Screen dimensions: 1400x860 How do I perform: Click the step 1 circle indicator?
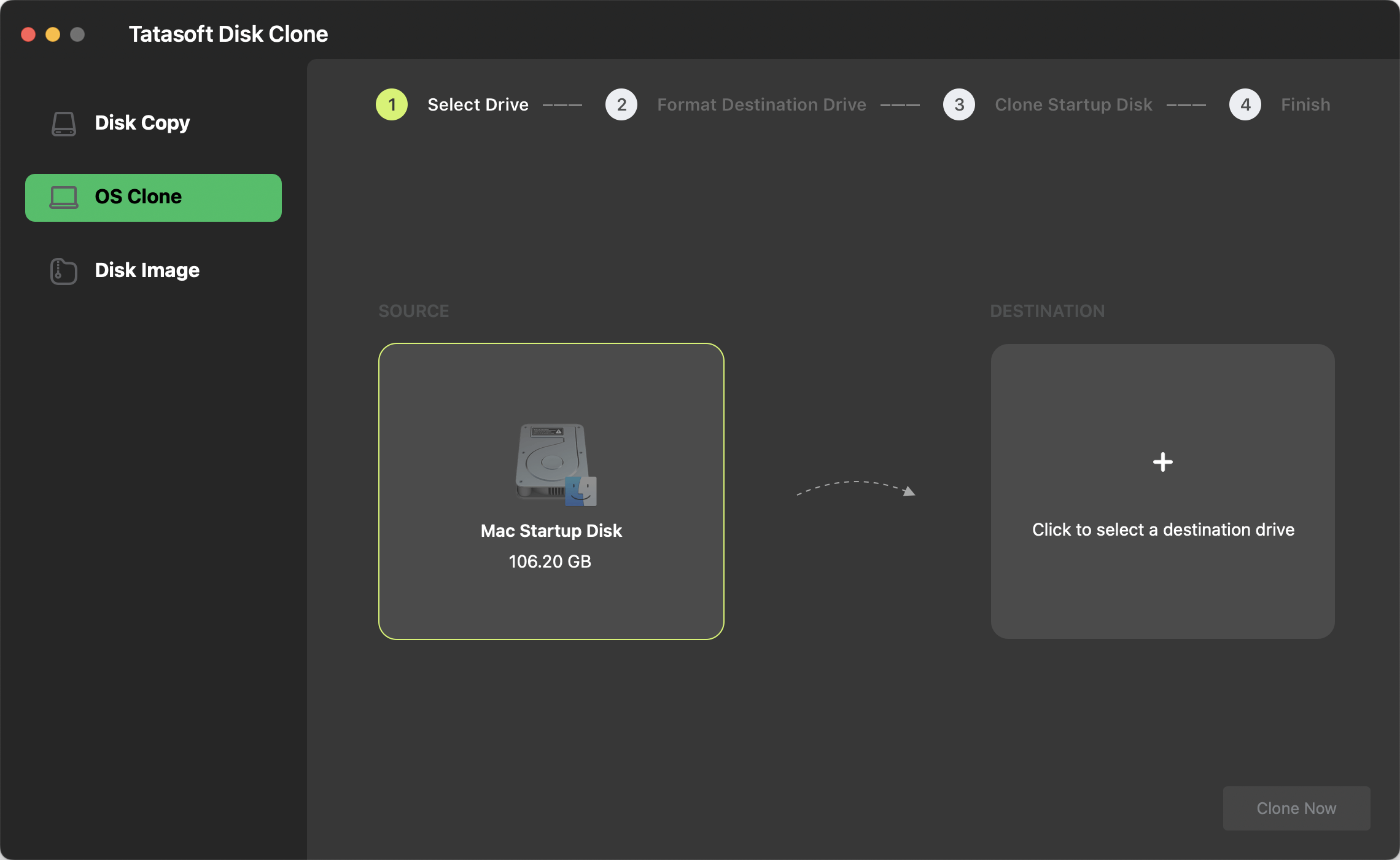coord(391,104)
